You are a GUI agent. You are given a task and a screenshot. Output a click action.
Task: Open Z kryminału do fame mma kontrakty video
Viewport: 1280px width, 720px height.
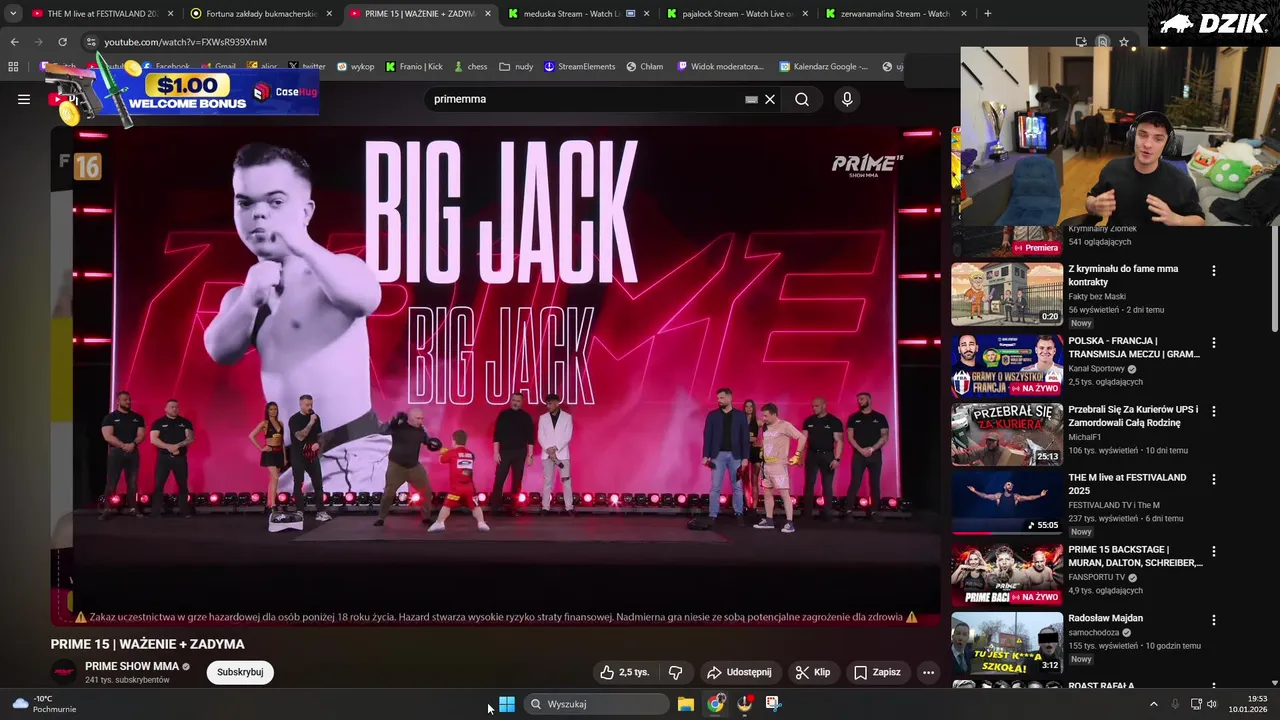click(x=1123, y=275)
